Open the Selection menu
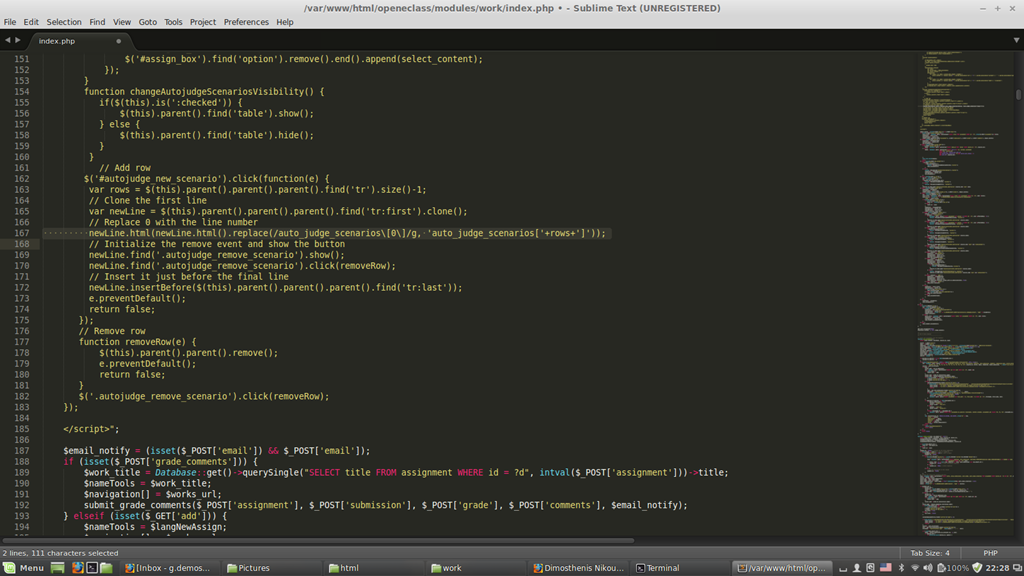Image resolution: width=1024 pixels, height=576 pixels. click(x=64, y=22)
